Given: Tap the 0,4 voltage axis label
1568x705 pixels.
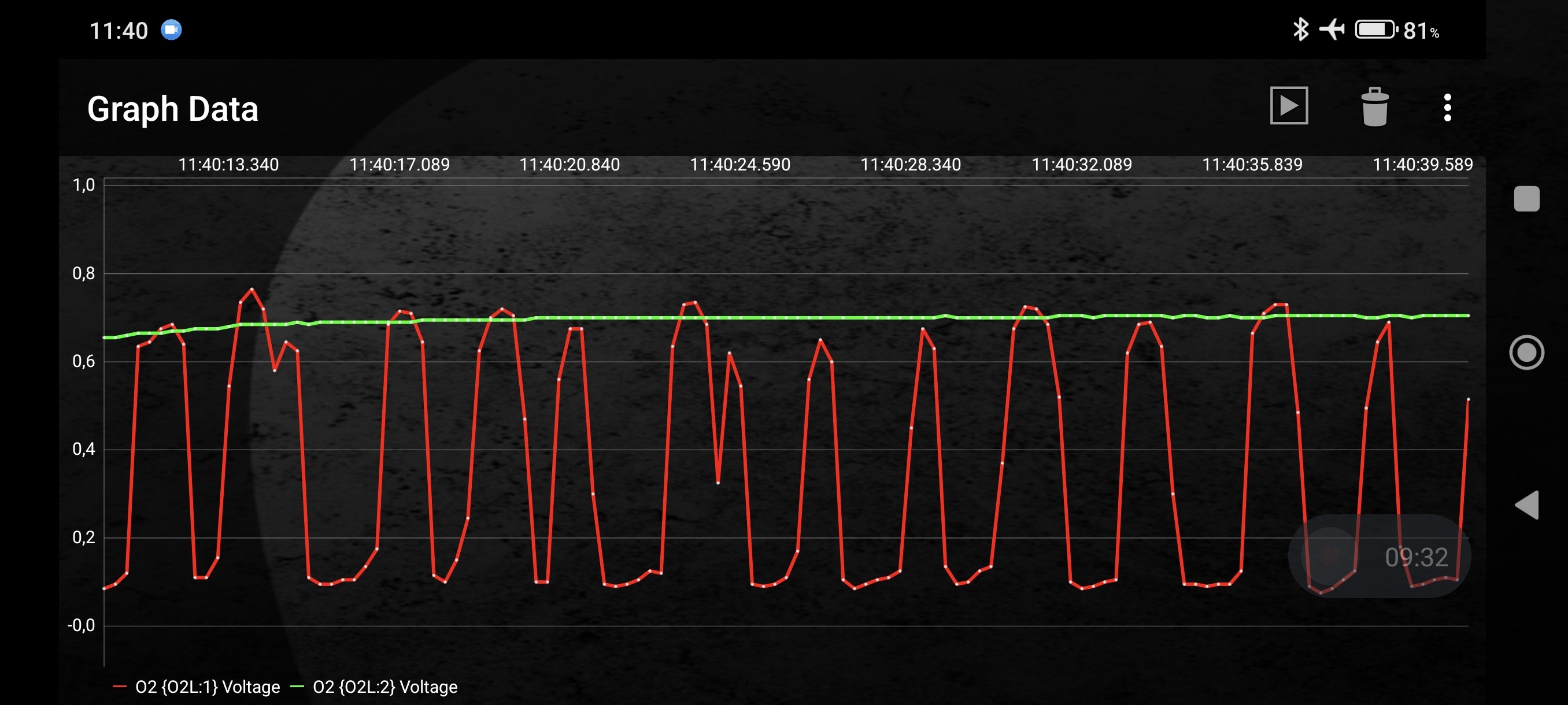Looking at the screenshot, I should click(84, 449).
